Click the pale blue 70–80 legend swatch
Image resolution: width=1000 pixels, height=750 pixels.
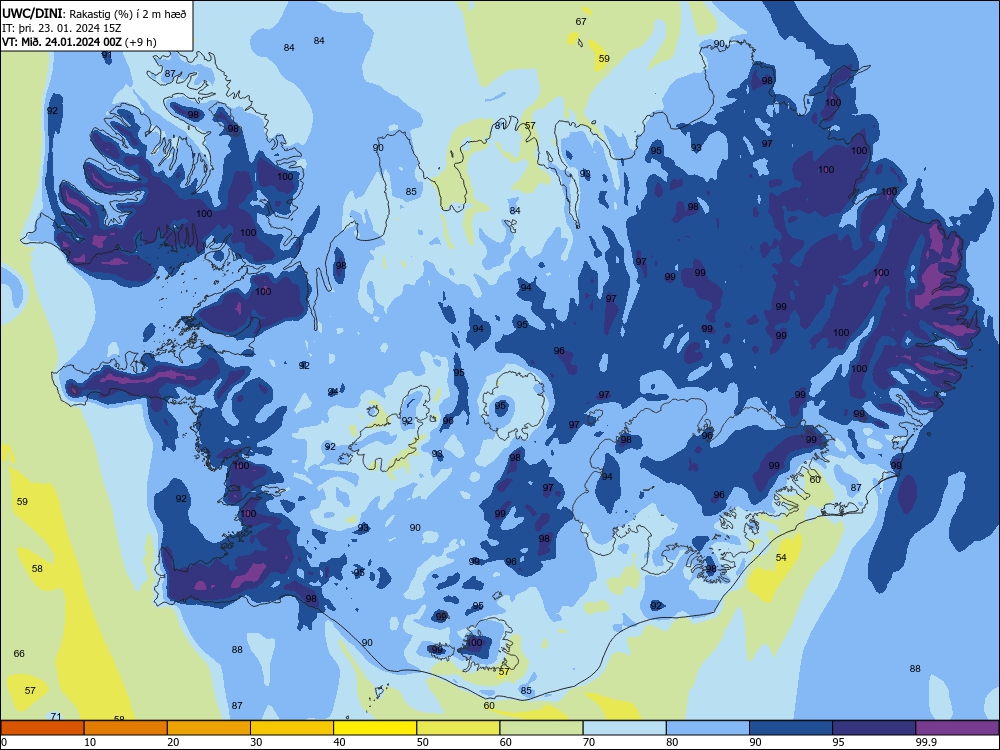(x=624, y=728)
